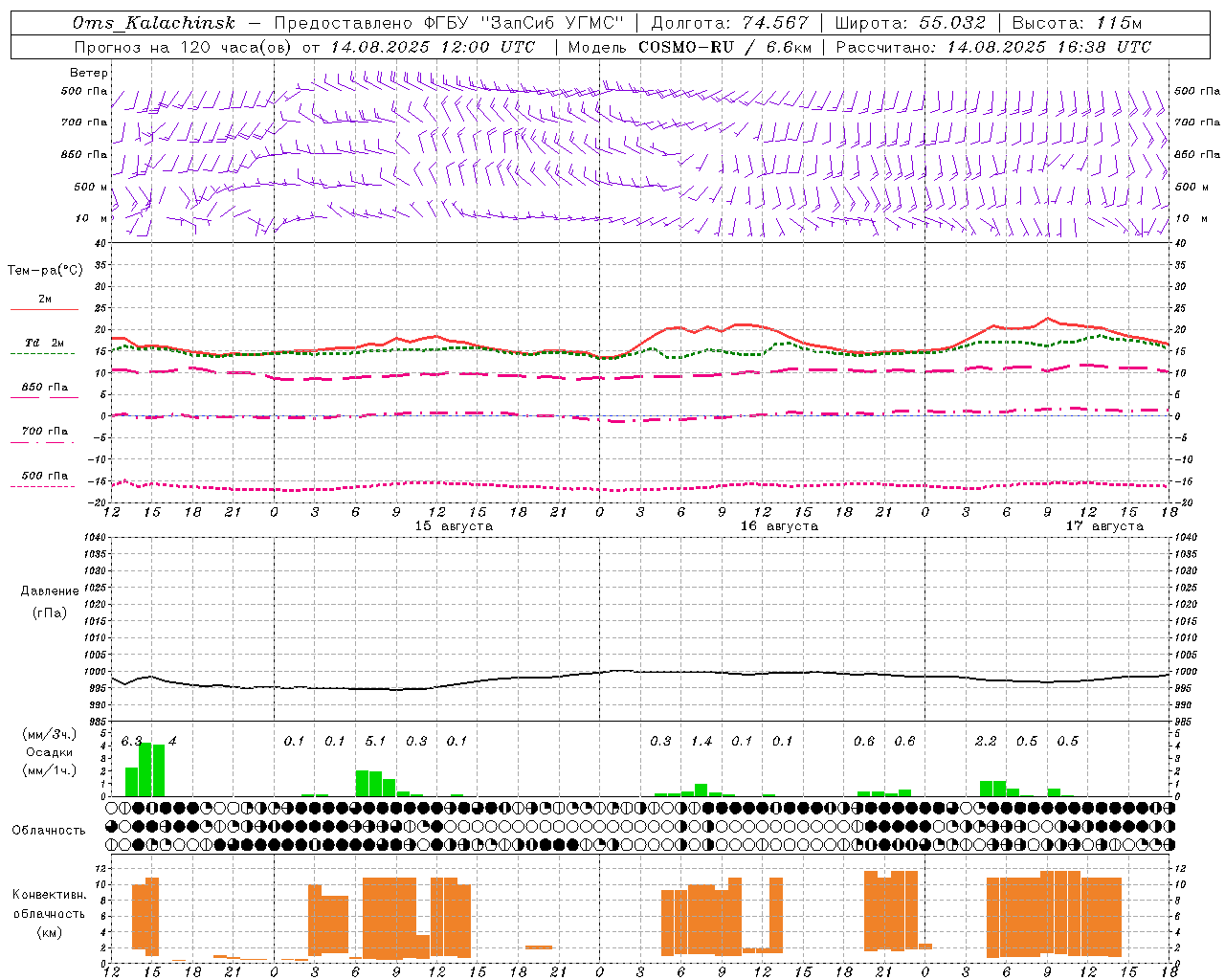Image resolution: width=1225 pixels, height=980 pixels.
Task: Click the 700 гПа legend label under temperature
Action: pyautogui.click(x=45, y=432)
